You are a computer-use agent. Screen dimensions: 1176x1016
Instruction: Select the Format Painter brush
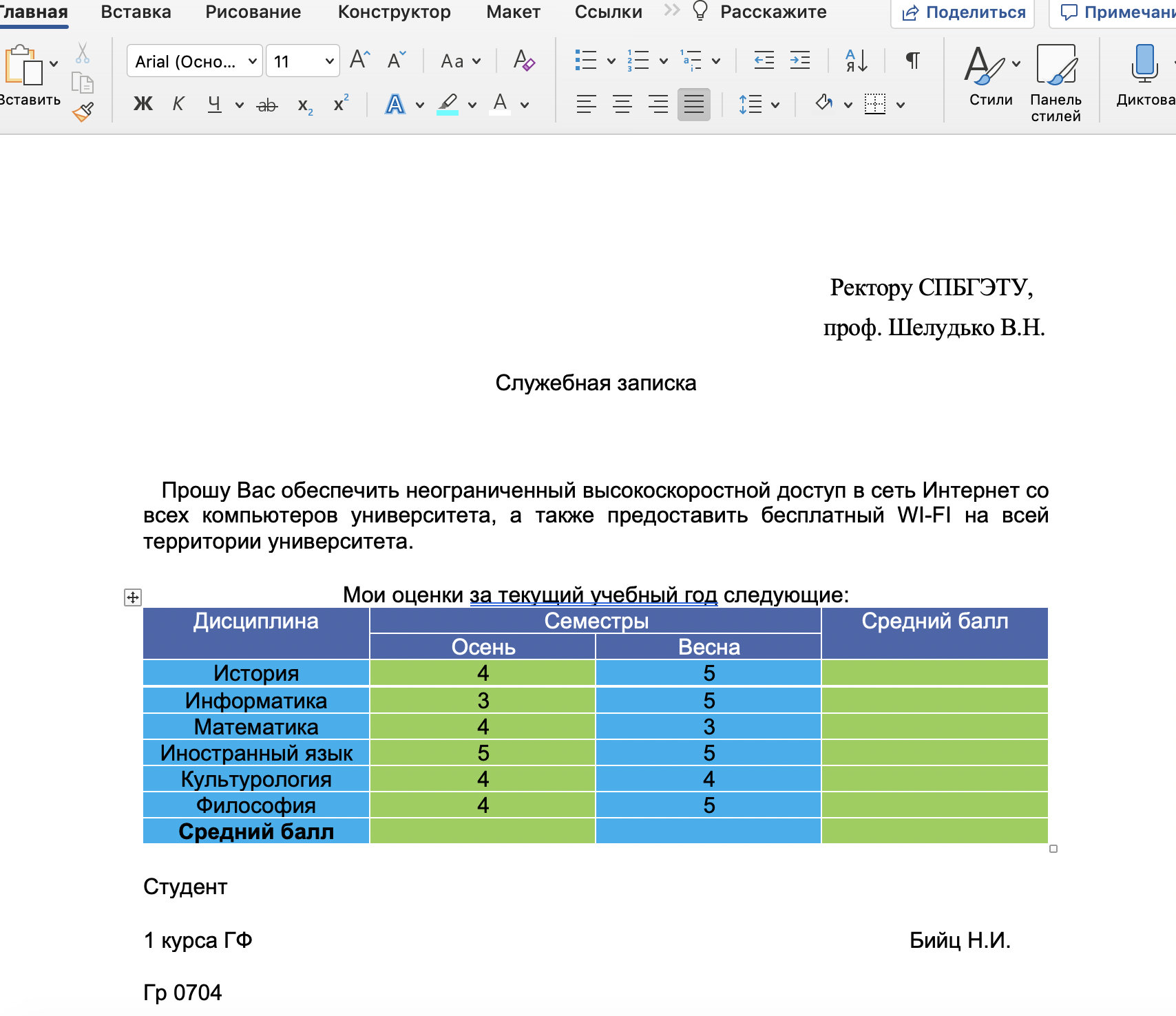83,112
